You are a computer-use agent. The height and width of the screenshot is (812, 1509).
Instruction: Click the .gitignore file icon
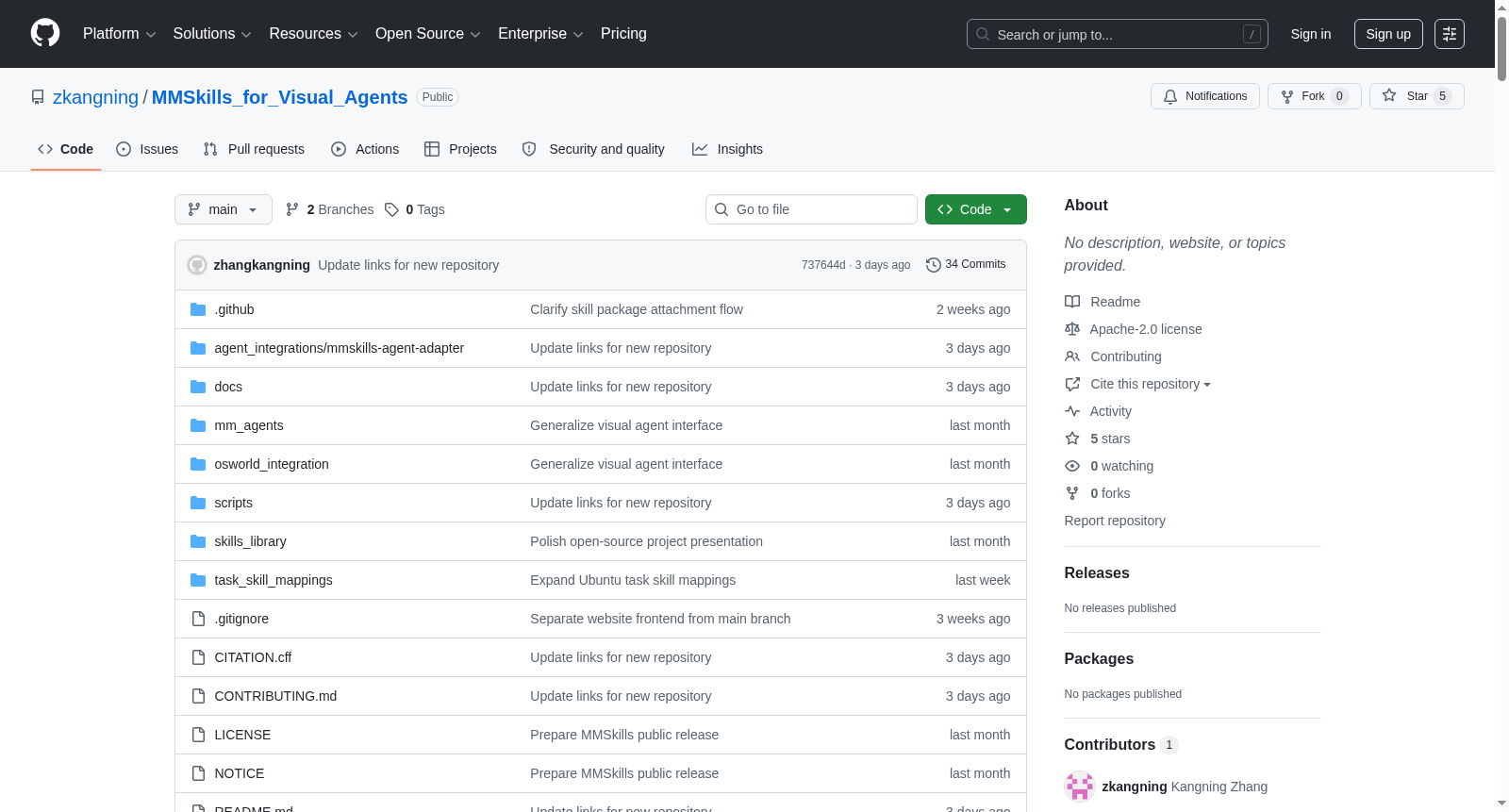click(x=198, y=619)
